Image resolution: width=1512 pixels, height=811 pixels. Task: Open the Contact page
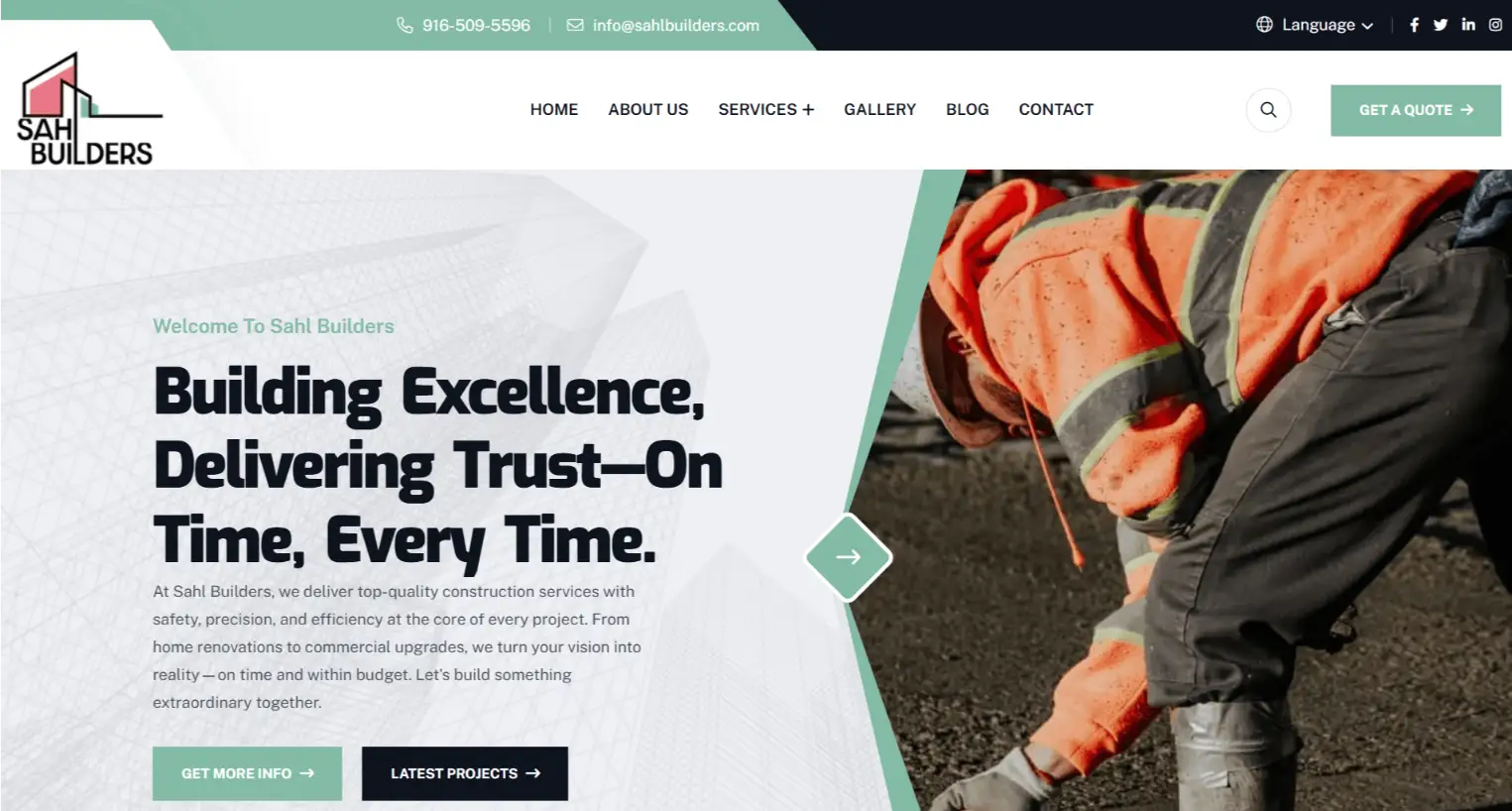pyautogui.click(x=1056, y=109)
